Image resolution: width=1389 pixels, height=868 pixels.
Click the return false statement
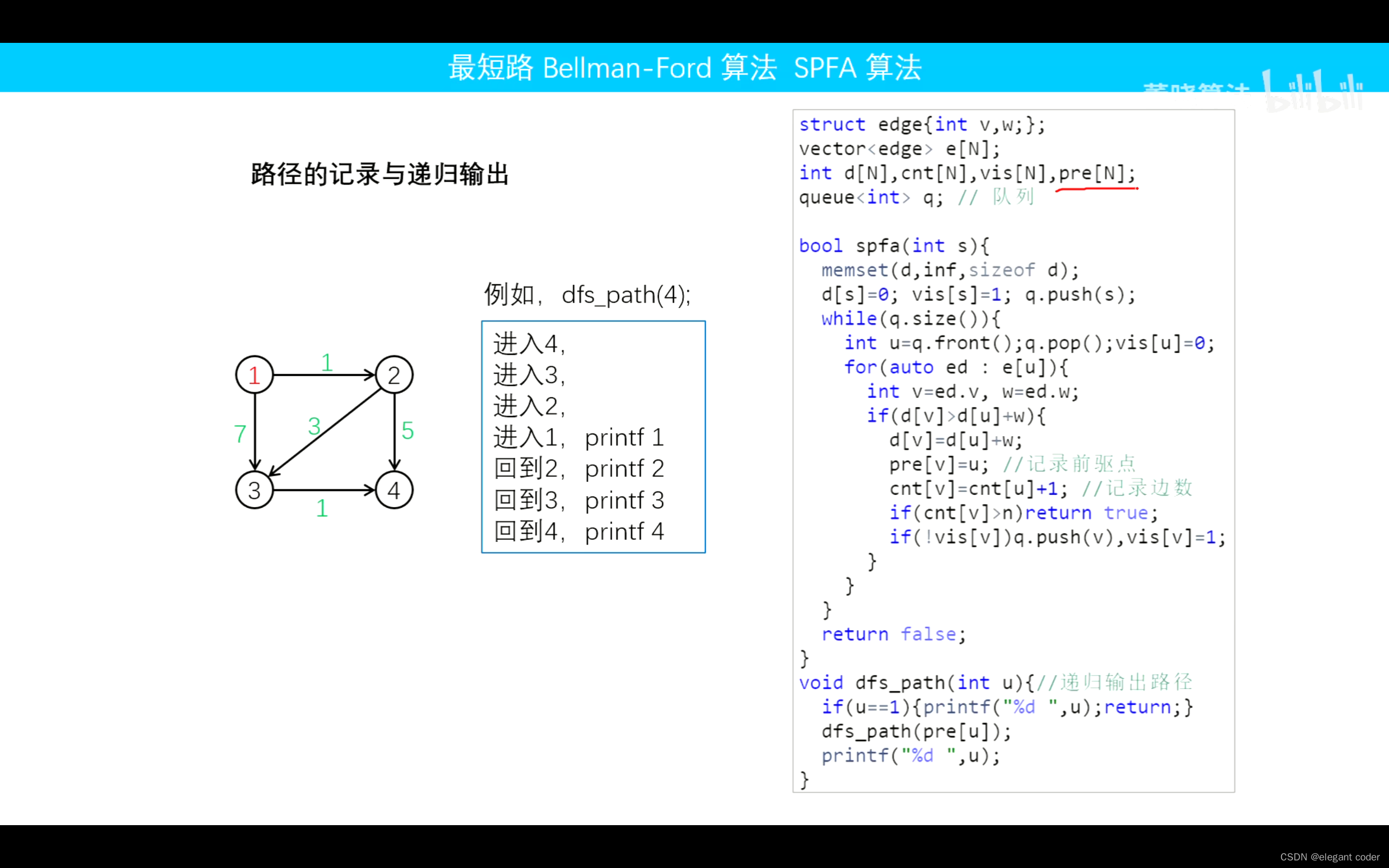tap(893, 634)
